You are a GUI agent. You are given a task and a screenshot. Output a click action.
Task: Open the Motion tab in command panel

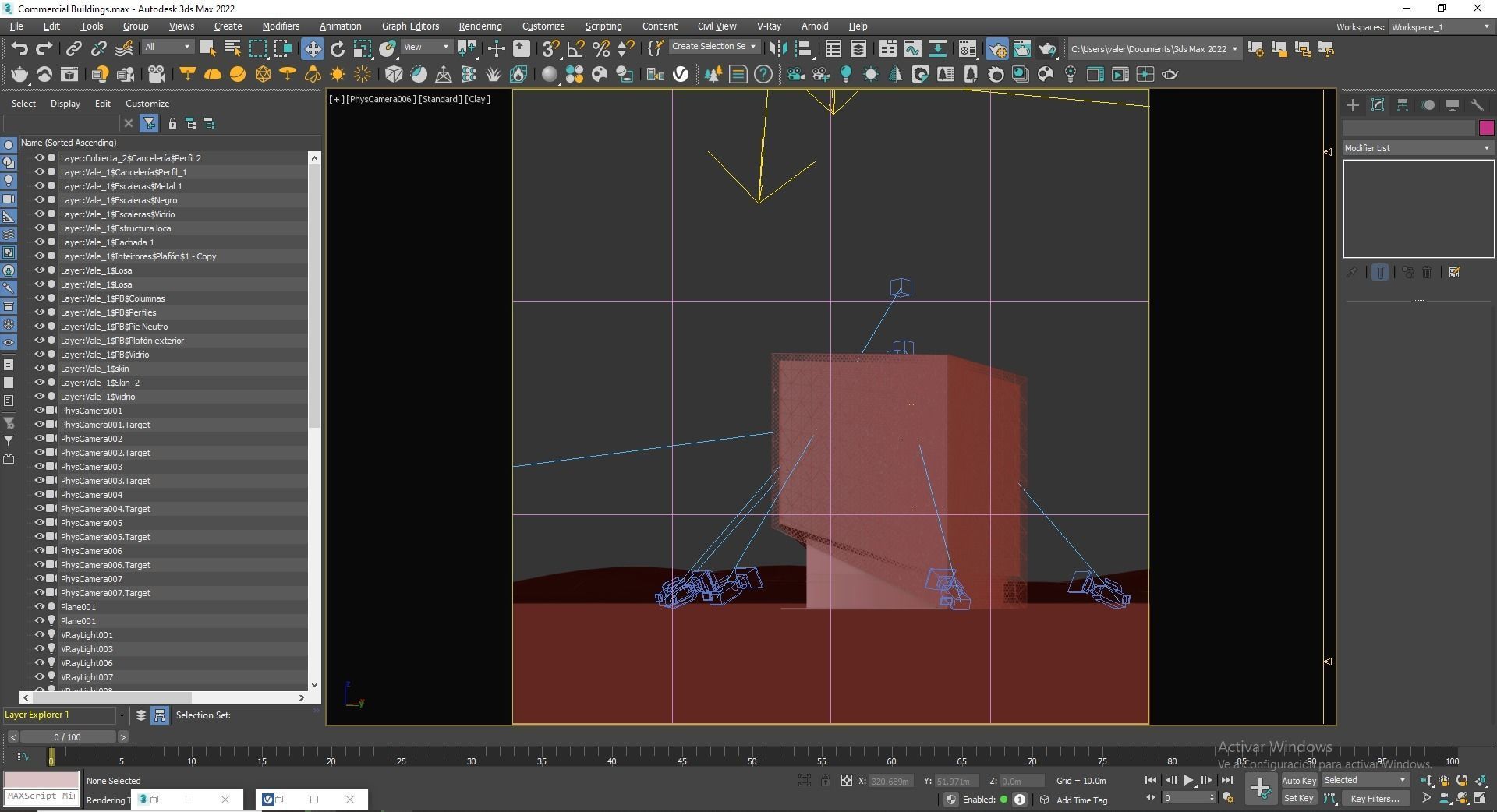tap(1428, 105)
